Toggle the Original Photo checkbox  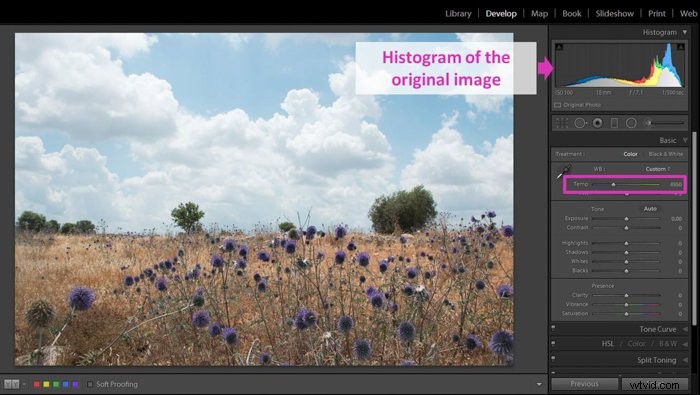pos(557,105)
